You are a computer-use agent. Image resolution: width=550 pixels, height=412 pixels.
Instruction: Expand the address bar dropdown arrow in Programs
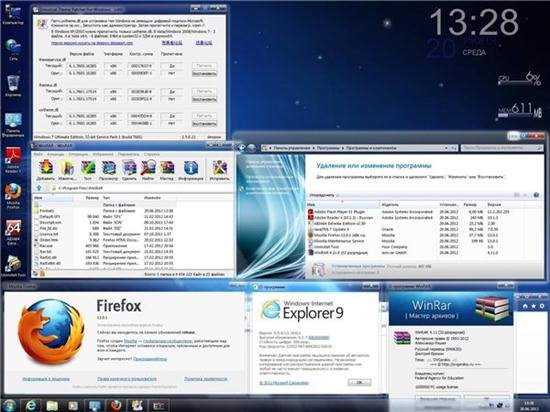coord(446,148)
